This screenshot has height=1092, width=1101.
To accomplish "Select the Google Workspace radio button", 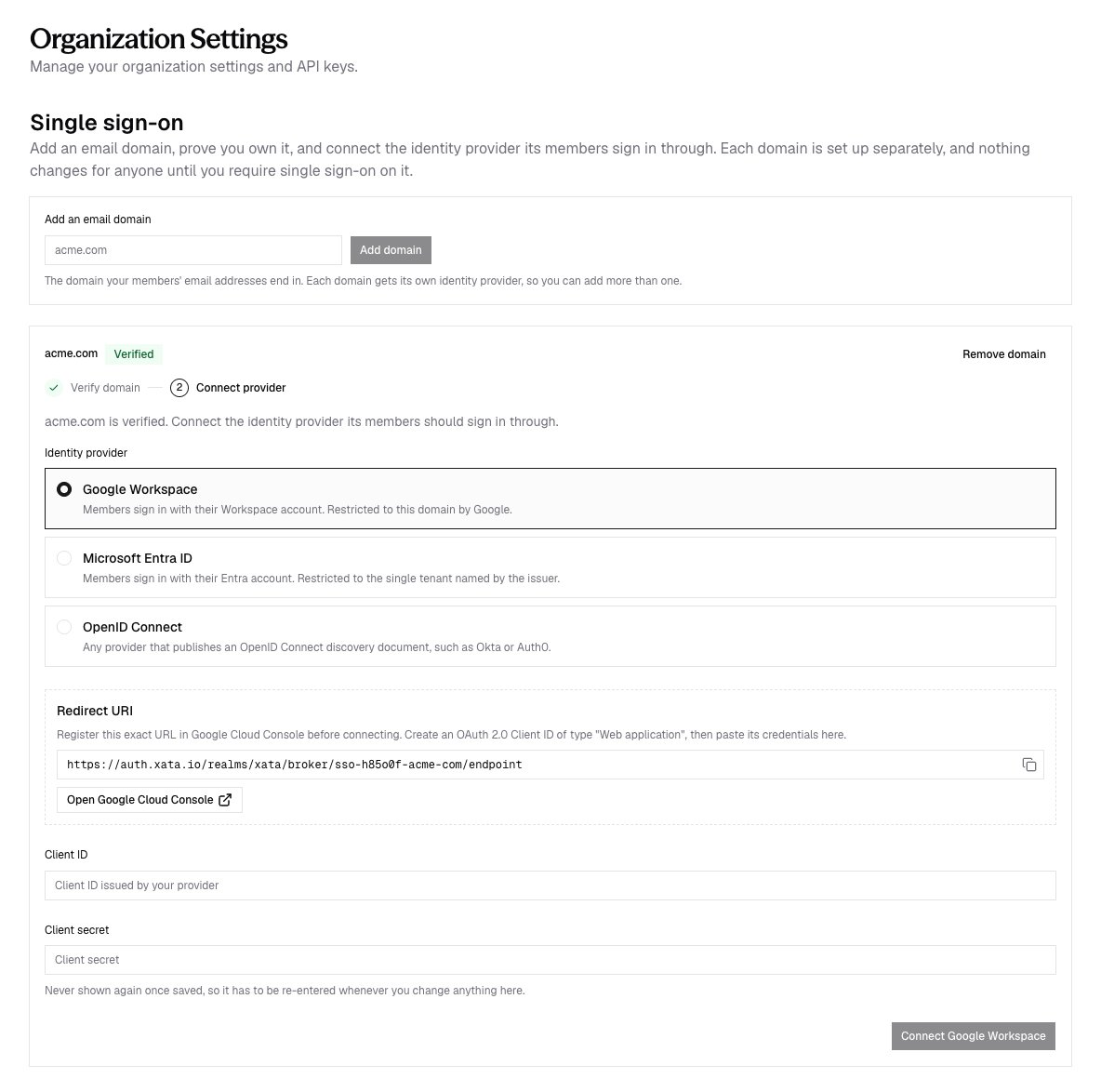I will pos(64,489).
